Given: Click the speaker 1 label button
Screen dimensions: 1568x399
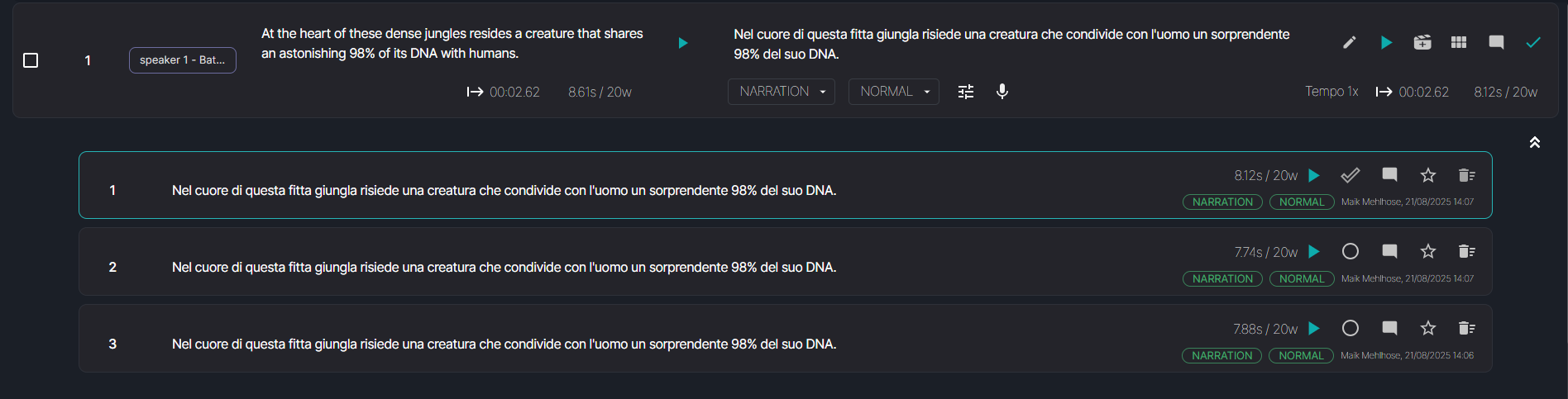Looking at the screenshot, I should [x=183, y=60].
